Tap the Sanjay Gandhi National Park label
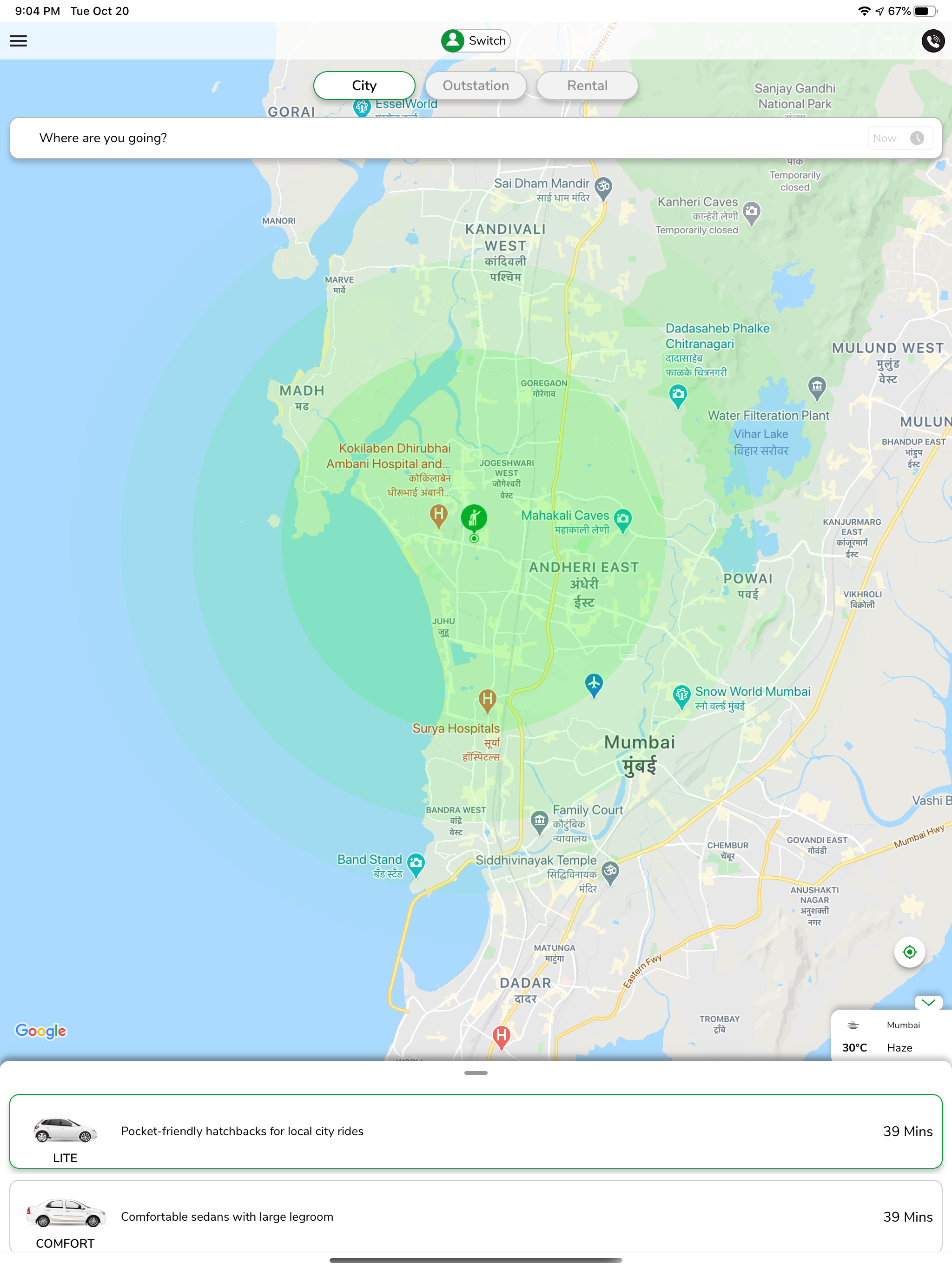Image resolution: width=952 pixels, height=1270 pixels. [795, 96]
